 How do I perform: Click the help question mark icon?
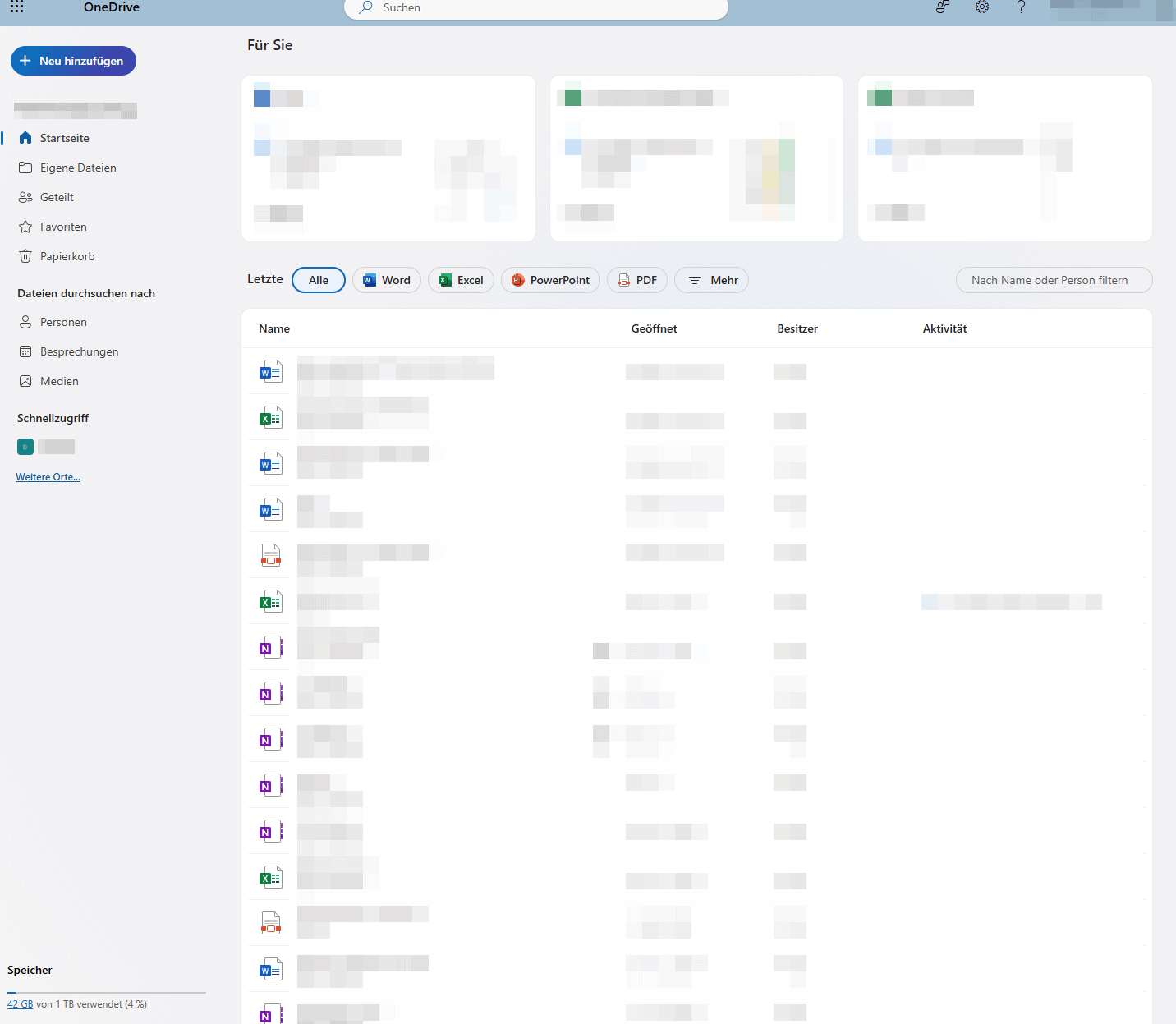[x=1021, y=7]
